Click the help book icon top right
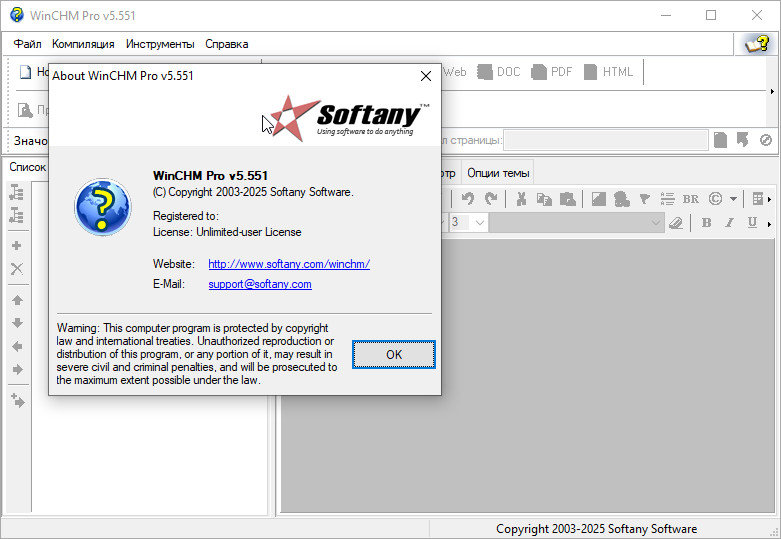Image resolution: width=781 pixels, height=539 pixels. 756,44
